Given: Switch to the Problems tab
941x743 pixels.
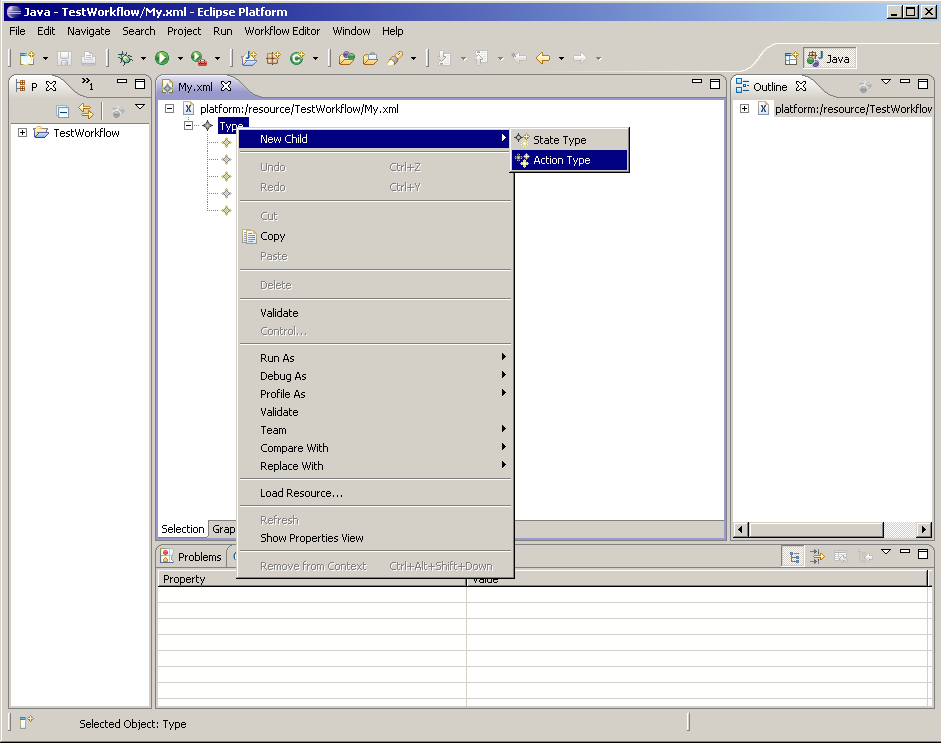Looking at the screenshot, I should [198, 557].
